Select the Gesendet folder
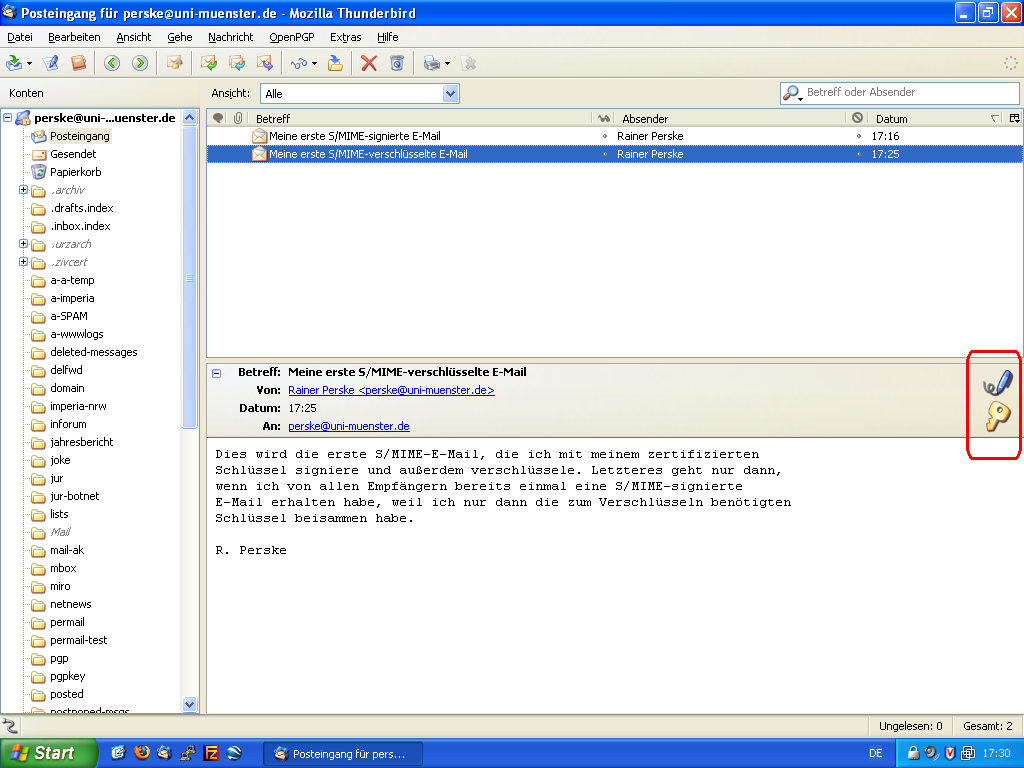This screenshot has height=768, width=1024. (x=73, y=154)
